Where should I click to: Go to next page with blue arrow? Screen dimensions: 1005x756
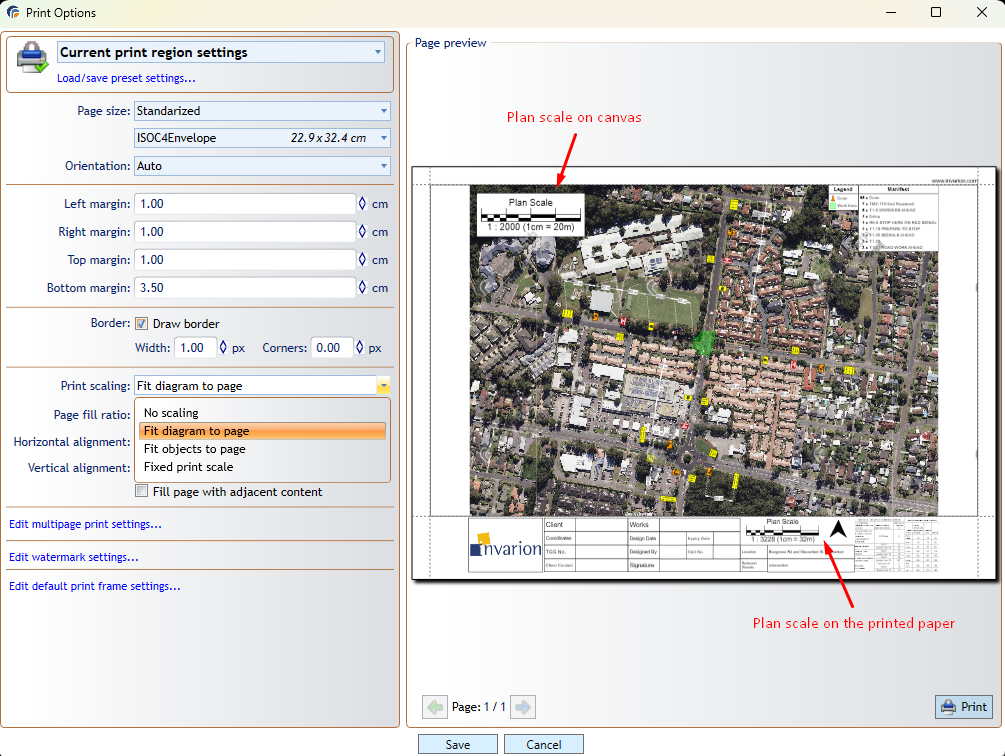523,707
